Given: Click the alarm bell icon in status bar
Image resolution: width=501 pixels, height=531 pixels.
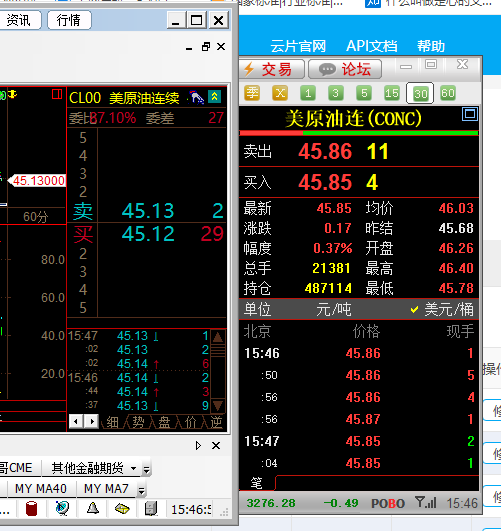Looking at the screenshot, I should [92, 508].
